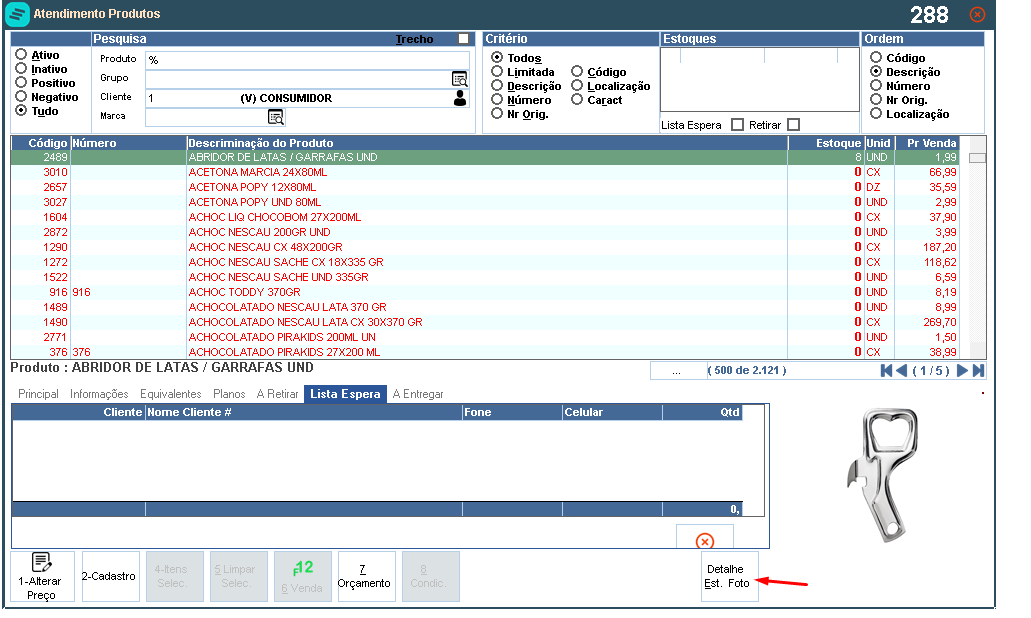The height and width of the screenshot is (618, 1031).
Task: Select row ACHOC TODDY 370GR
Action: [x=484, y=292]
